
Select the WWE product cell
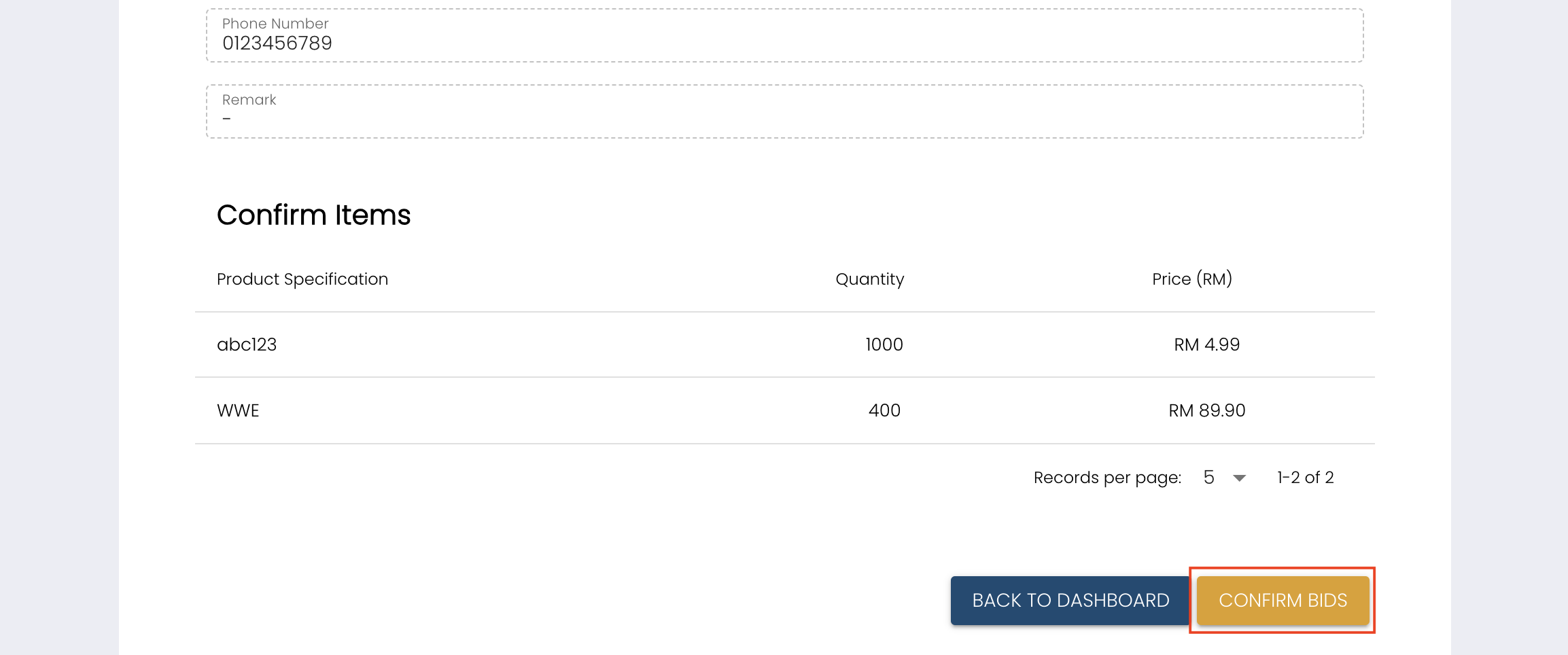238,410
